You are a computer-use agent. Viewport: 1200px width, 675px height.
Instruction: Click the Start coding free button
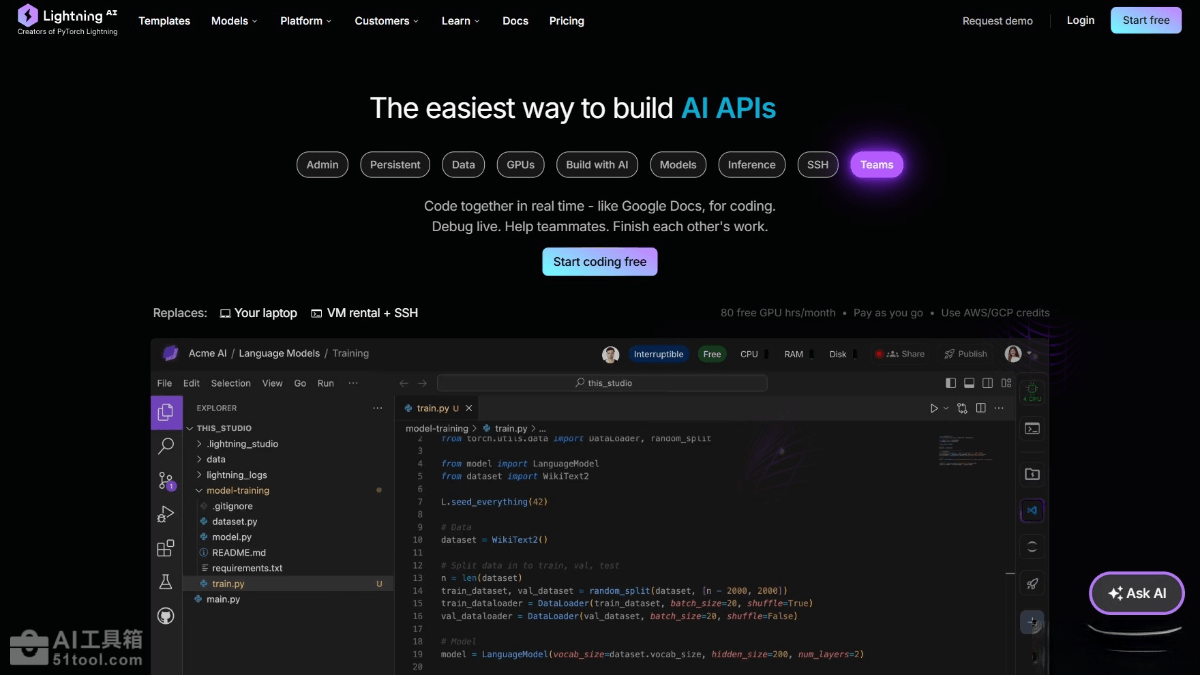600,262
